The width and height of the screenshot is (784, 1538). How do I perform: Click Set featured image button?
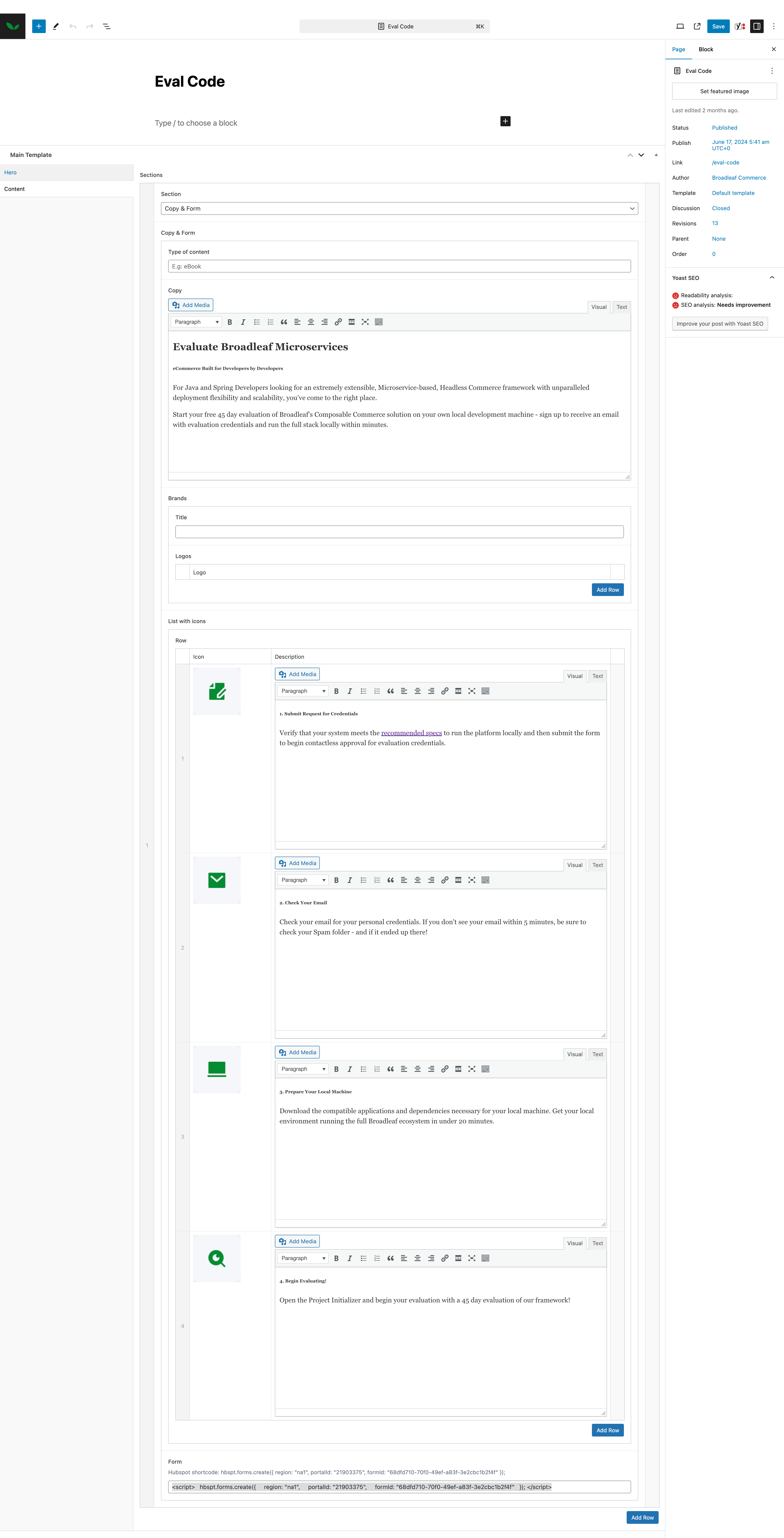point(724,91)
